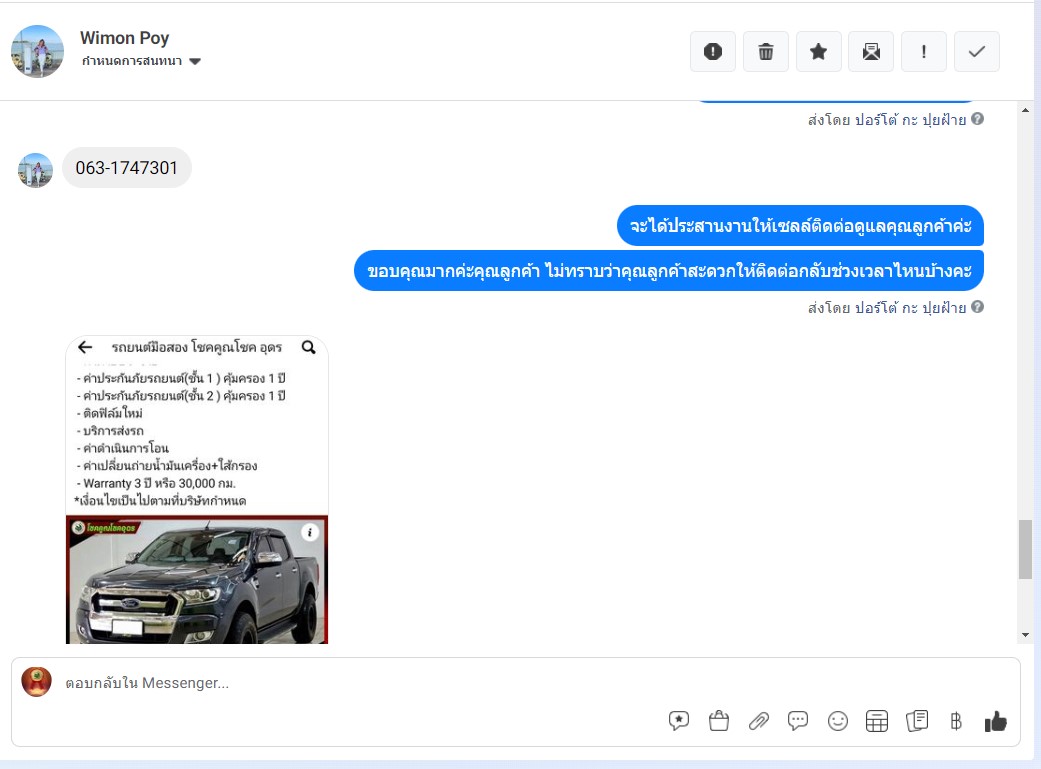Click sender avatar beside the phone number message

point(35,170)
